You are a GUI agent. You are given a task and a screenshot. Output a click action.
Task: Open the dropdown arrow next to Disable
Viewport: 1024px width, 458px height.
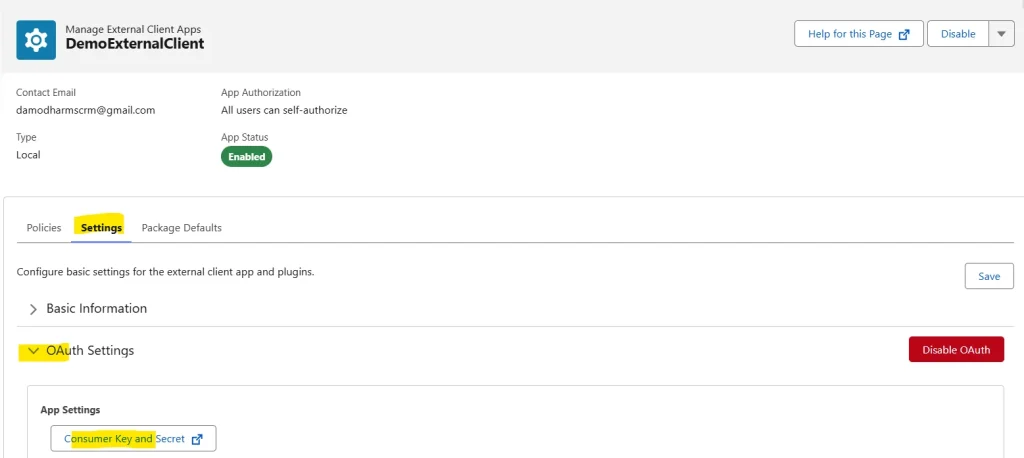click(x=1001, y=34)
